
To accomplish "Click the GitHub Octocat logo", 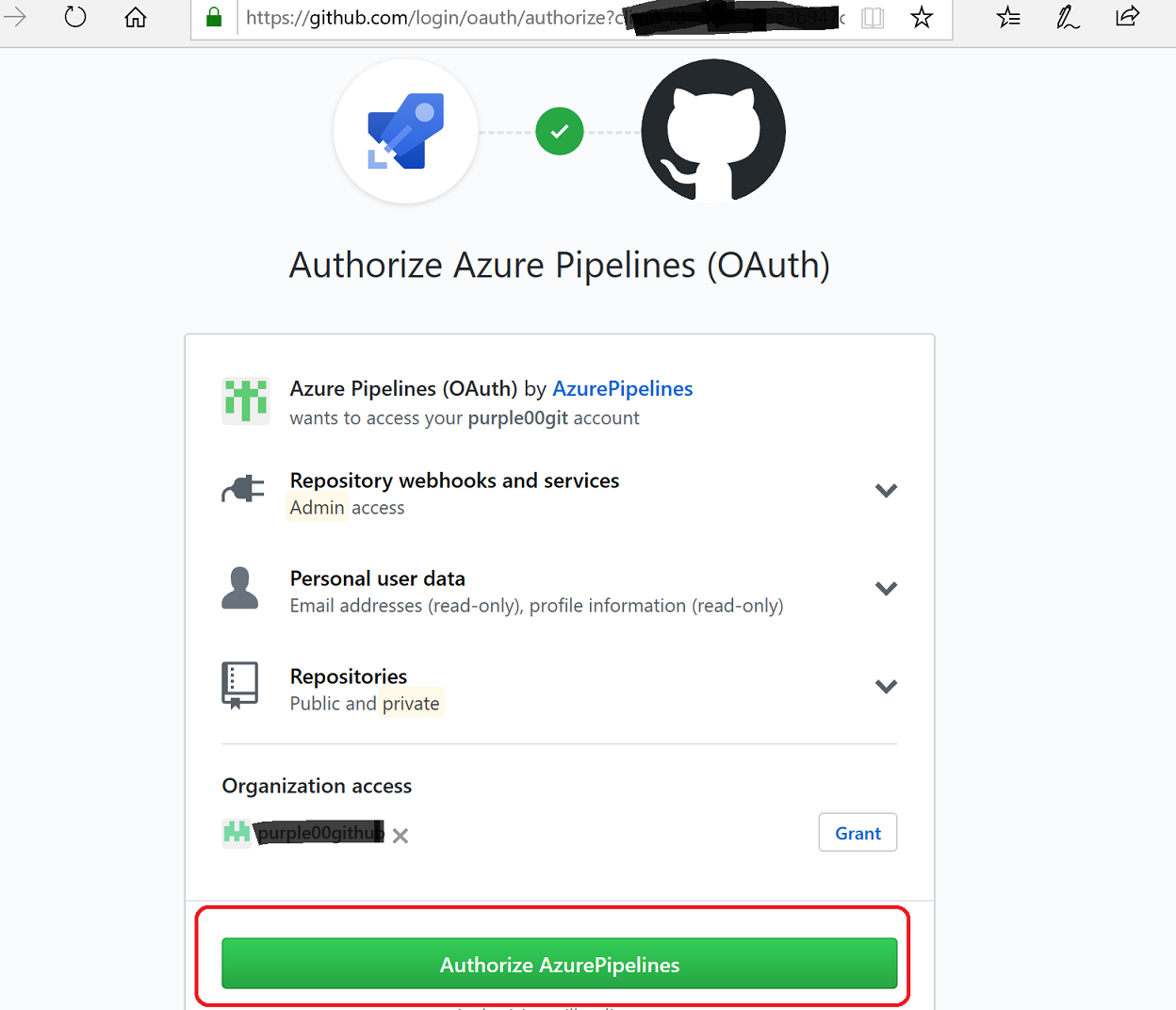I will [712, 131].
